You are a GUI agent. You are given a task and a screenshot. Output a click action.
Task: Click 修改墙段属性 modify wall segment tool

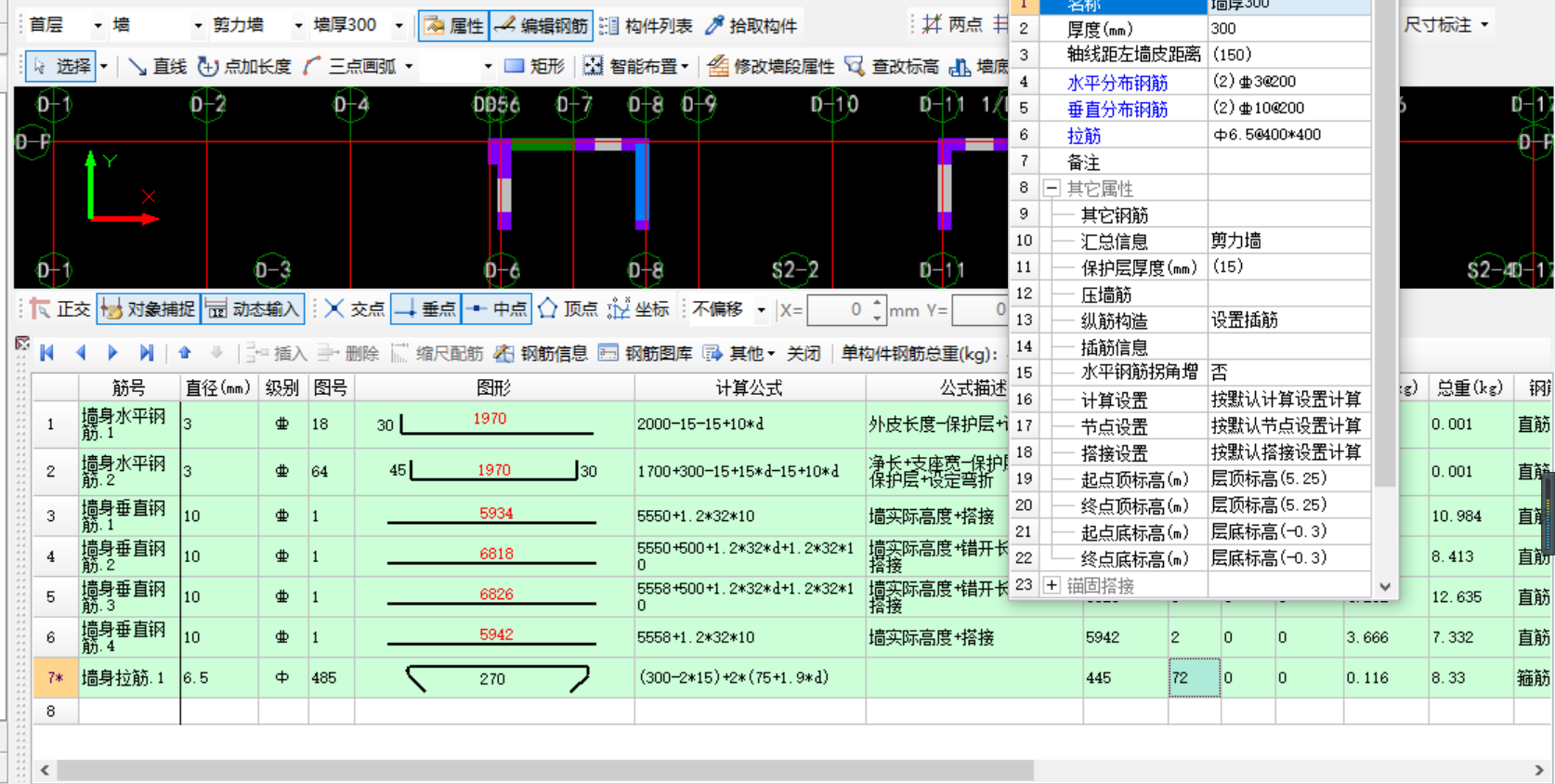[771, 66]
